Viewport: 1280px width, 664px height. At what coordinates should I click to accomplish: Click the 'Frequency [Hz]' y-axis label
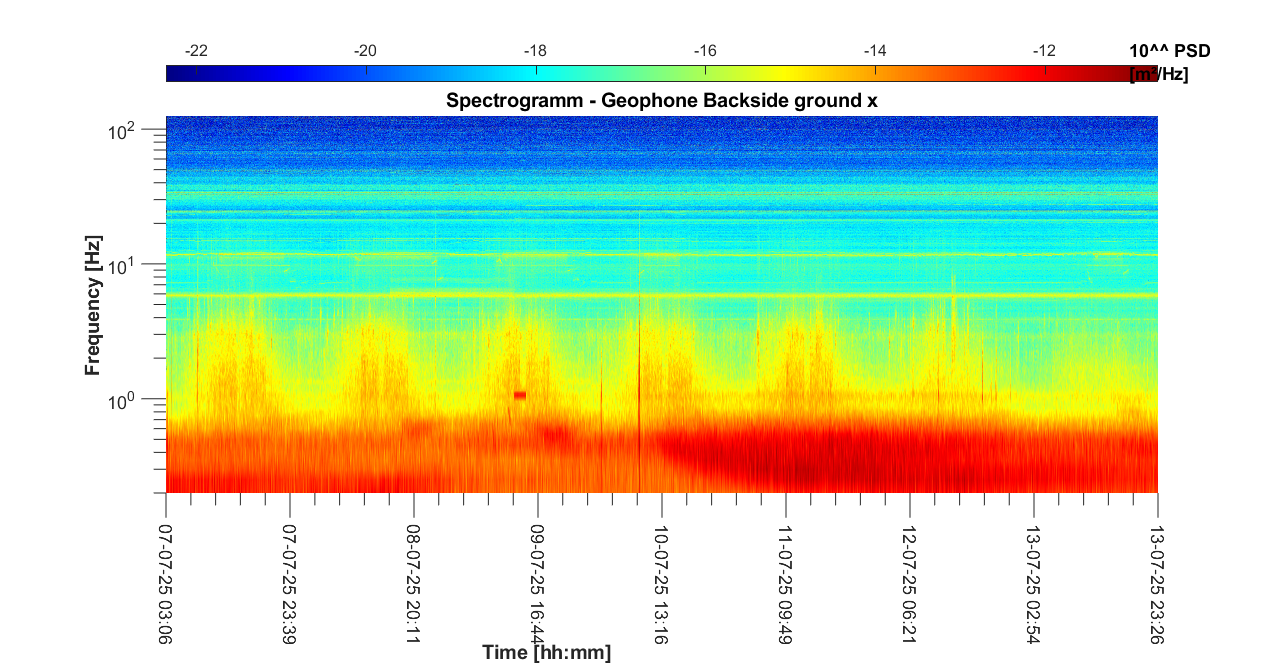click(93, 312)
